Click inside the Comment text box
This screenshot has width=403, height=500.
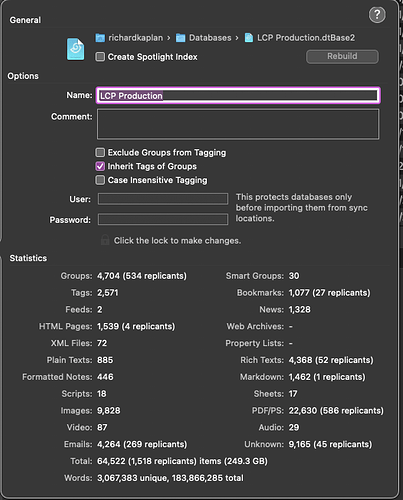[x=238, y=124]
